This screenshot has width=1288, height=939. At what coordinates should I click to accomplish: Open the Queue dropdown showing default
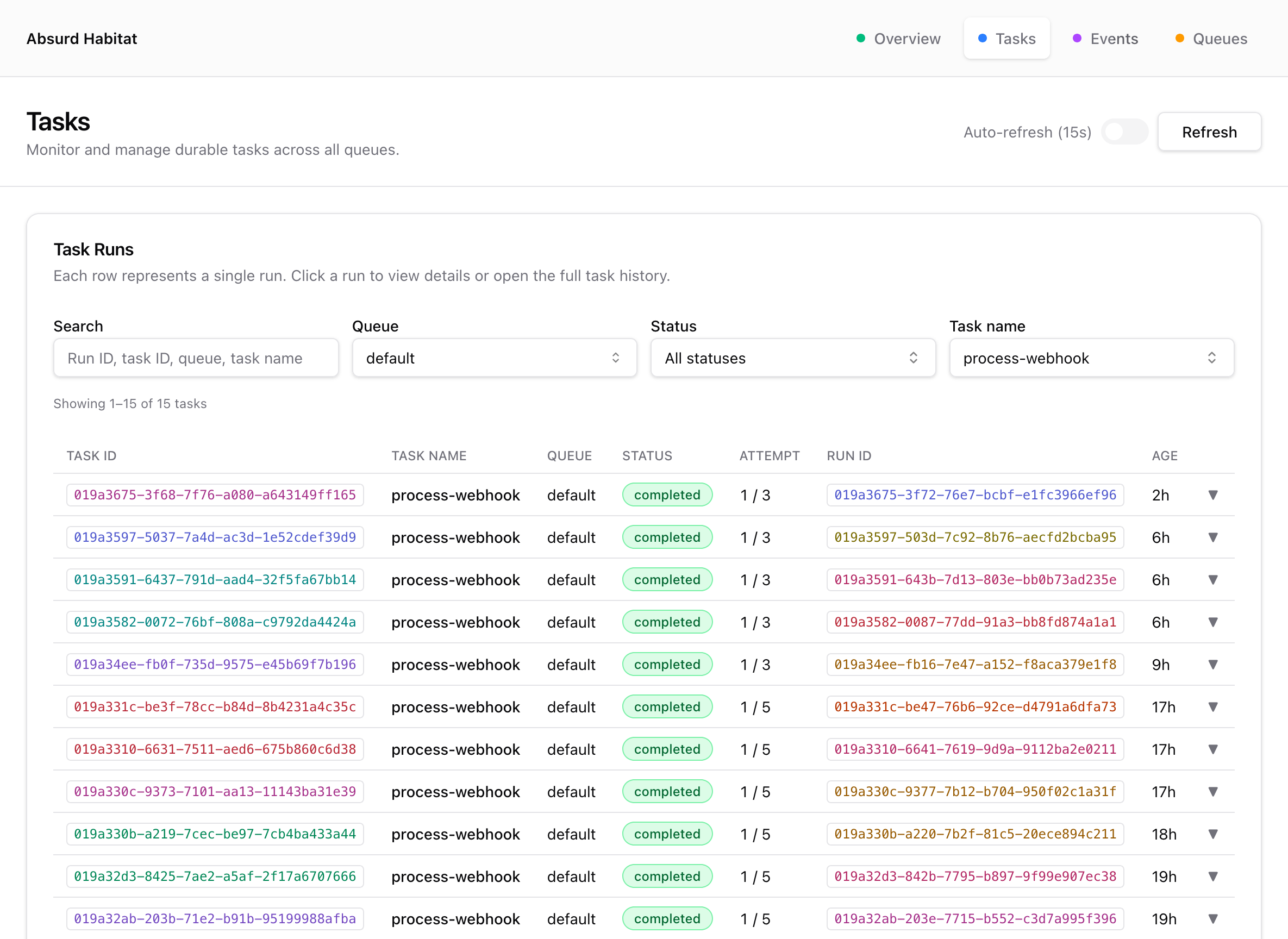click(x=493, y=358)
